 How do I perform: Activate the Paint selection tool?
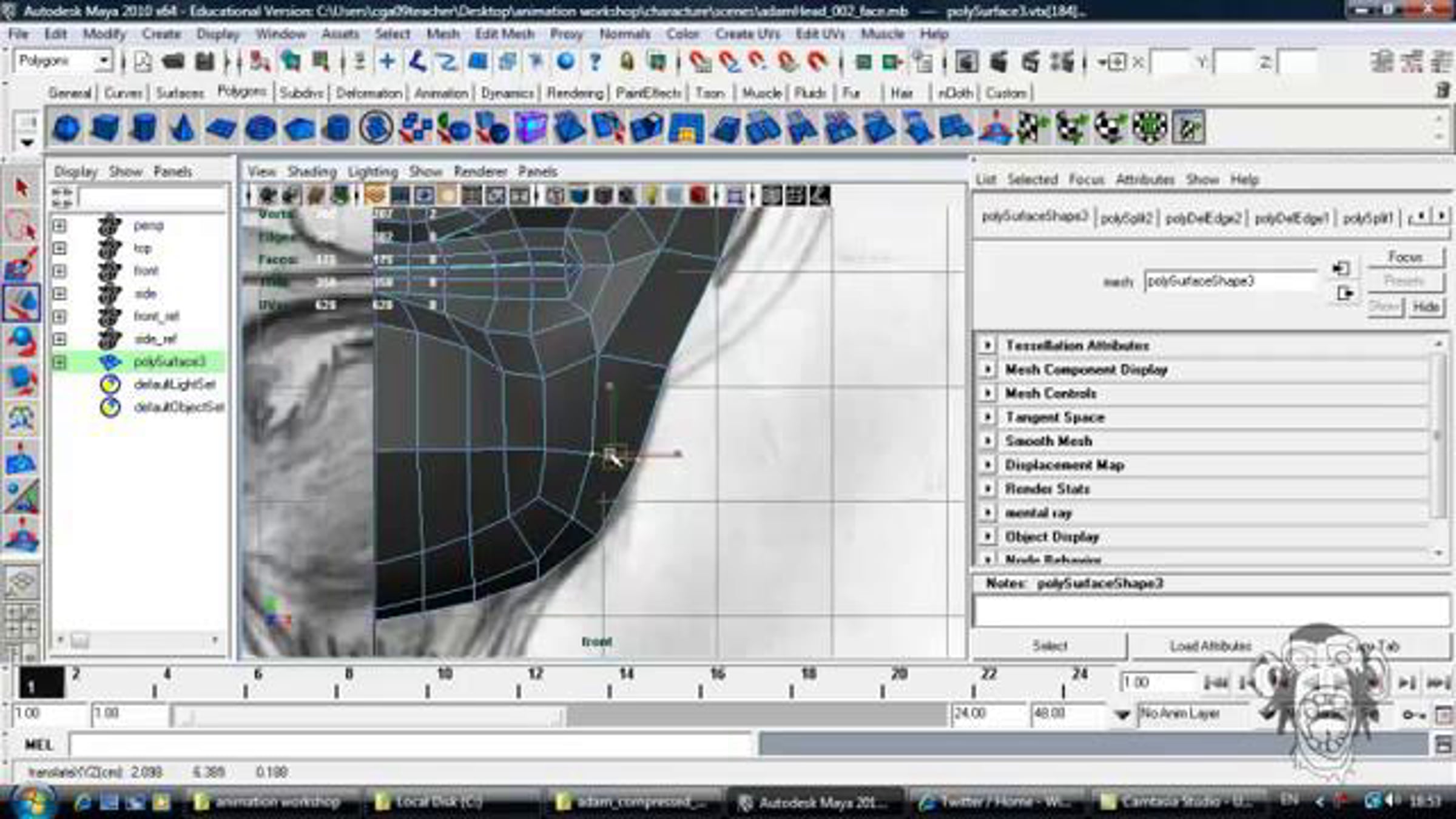[x=21, y=265]
